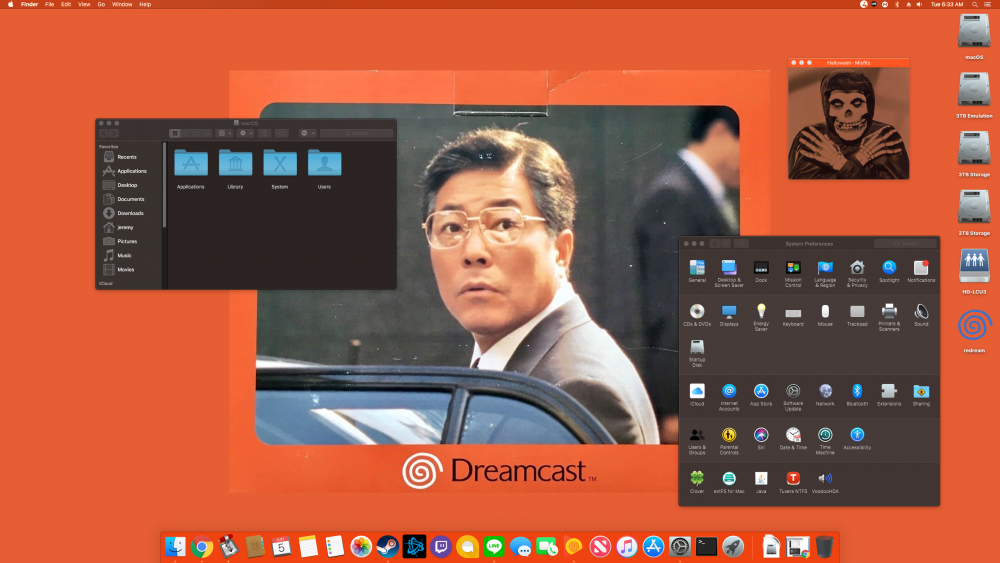Screen dimensions: 1000x563
Task: Open the File menu
Action: [50, 4]
